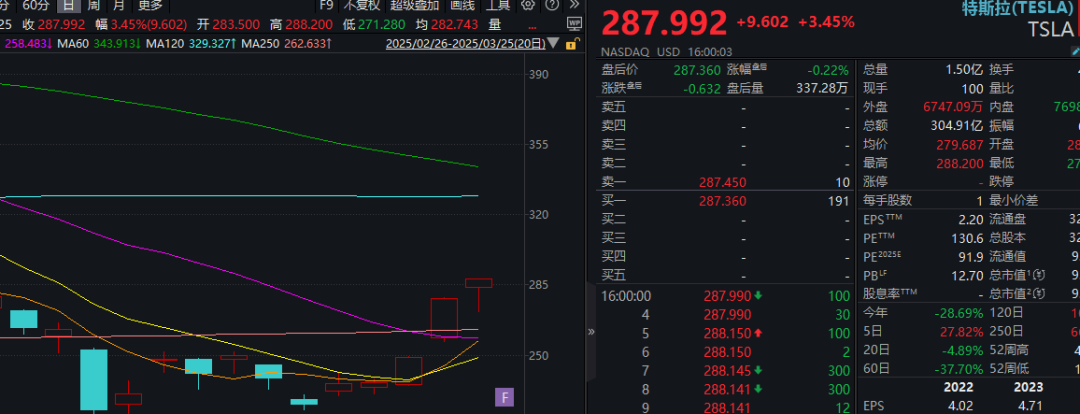Click the large price 287.992
This screenshot has height=414, width=1080.
(664, 23)
